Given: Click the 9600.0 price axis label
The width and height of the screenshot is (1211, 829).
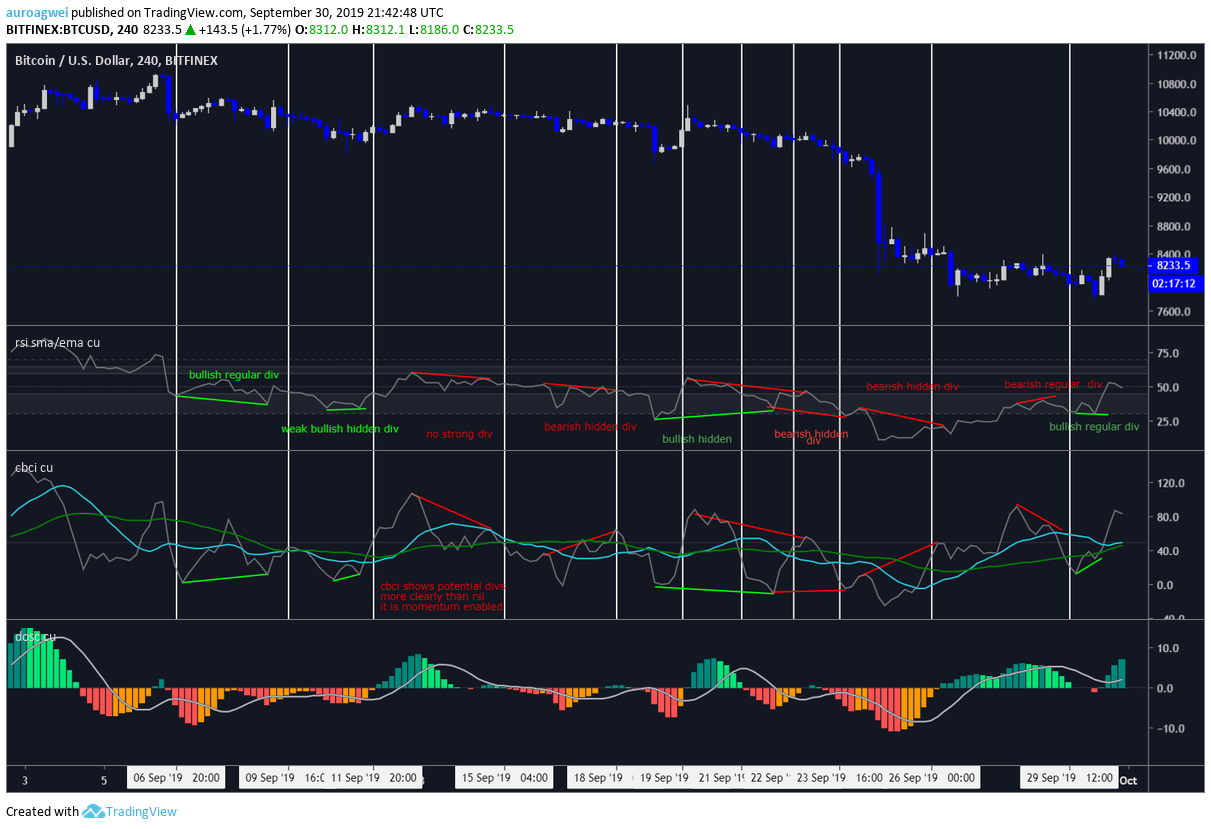Looking at the screenshot, I should (x=1171, y=169).
